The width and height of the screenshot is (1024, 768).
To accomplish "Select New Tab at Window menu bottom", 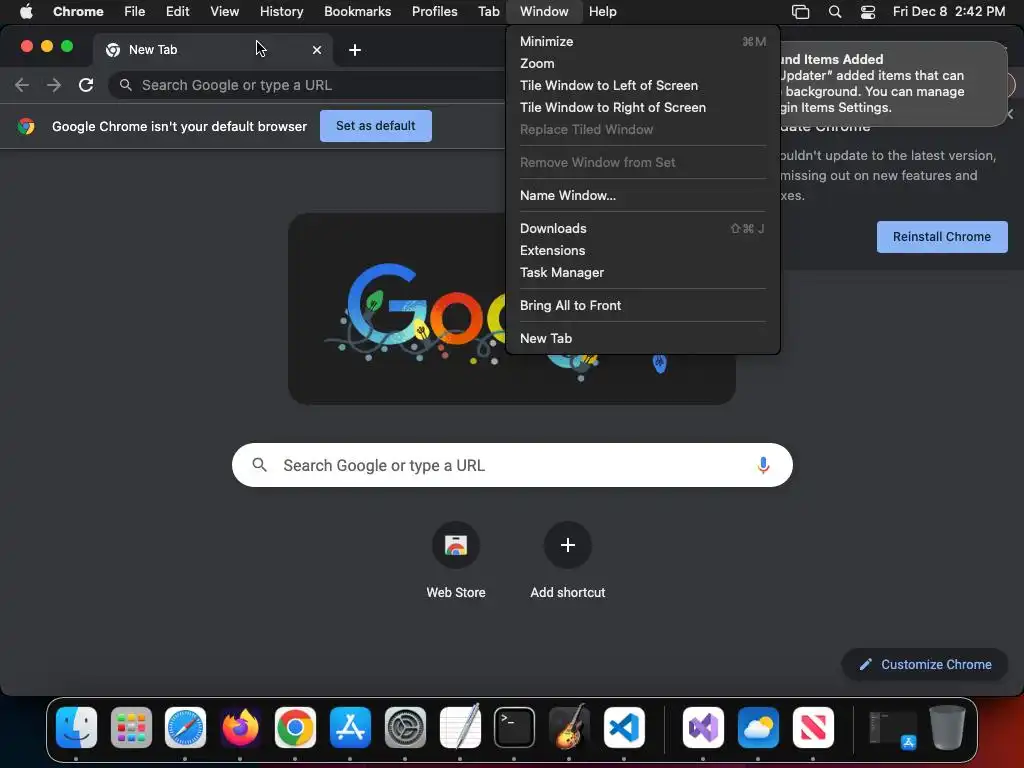I will [643, 338].
